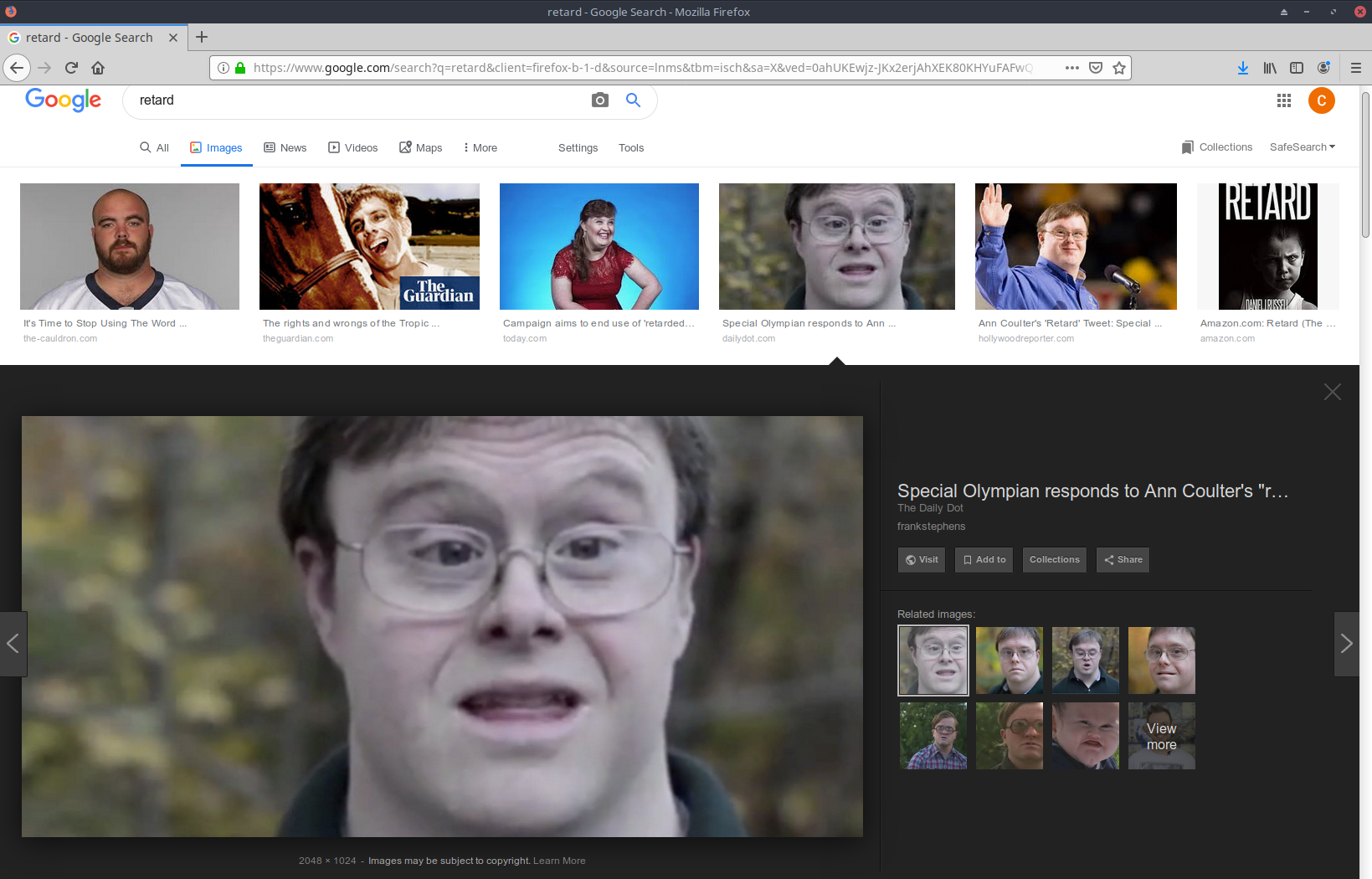Screen dimensions: 1372x879
Task: Open the Google account avatar C
Action: pyautogui.click(x=1322, y=100)
